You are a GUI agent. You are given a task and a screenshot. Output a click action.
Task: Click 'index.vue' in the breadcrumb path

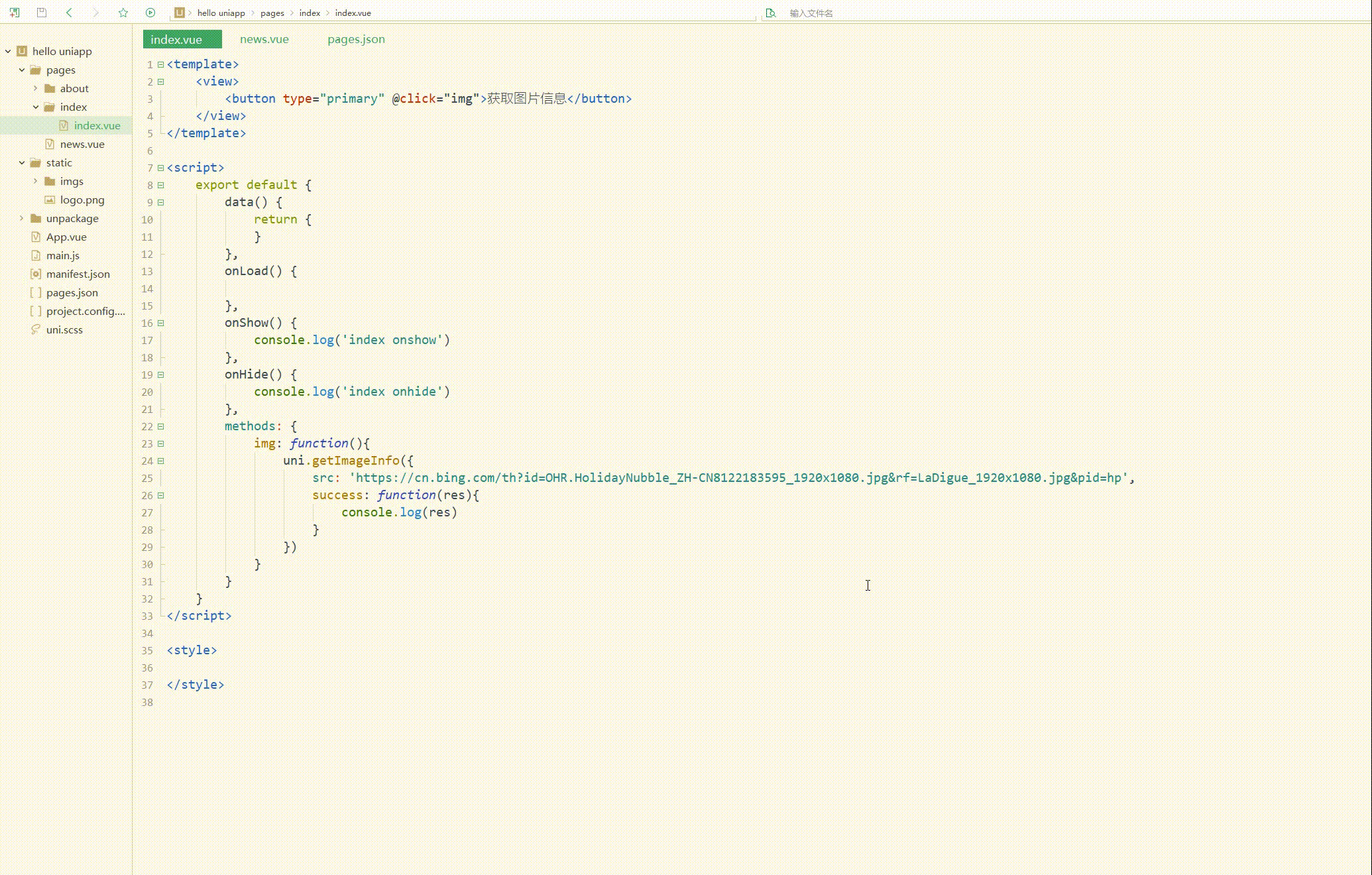pyautogui.click(x=353, y=13)
